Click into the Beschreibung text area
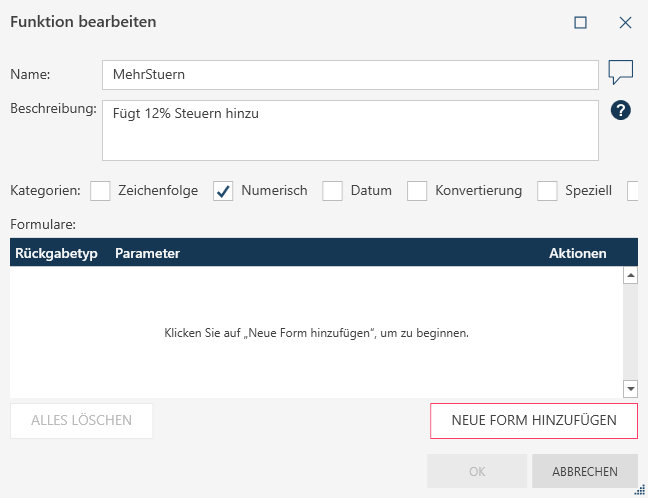This screenshot has height=498, width=648. [349, 130]
